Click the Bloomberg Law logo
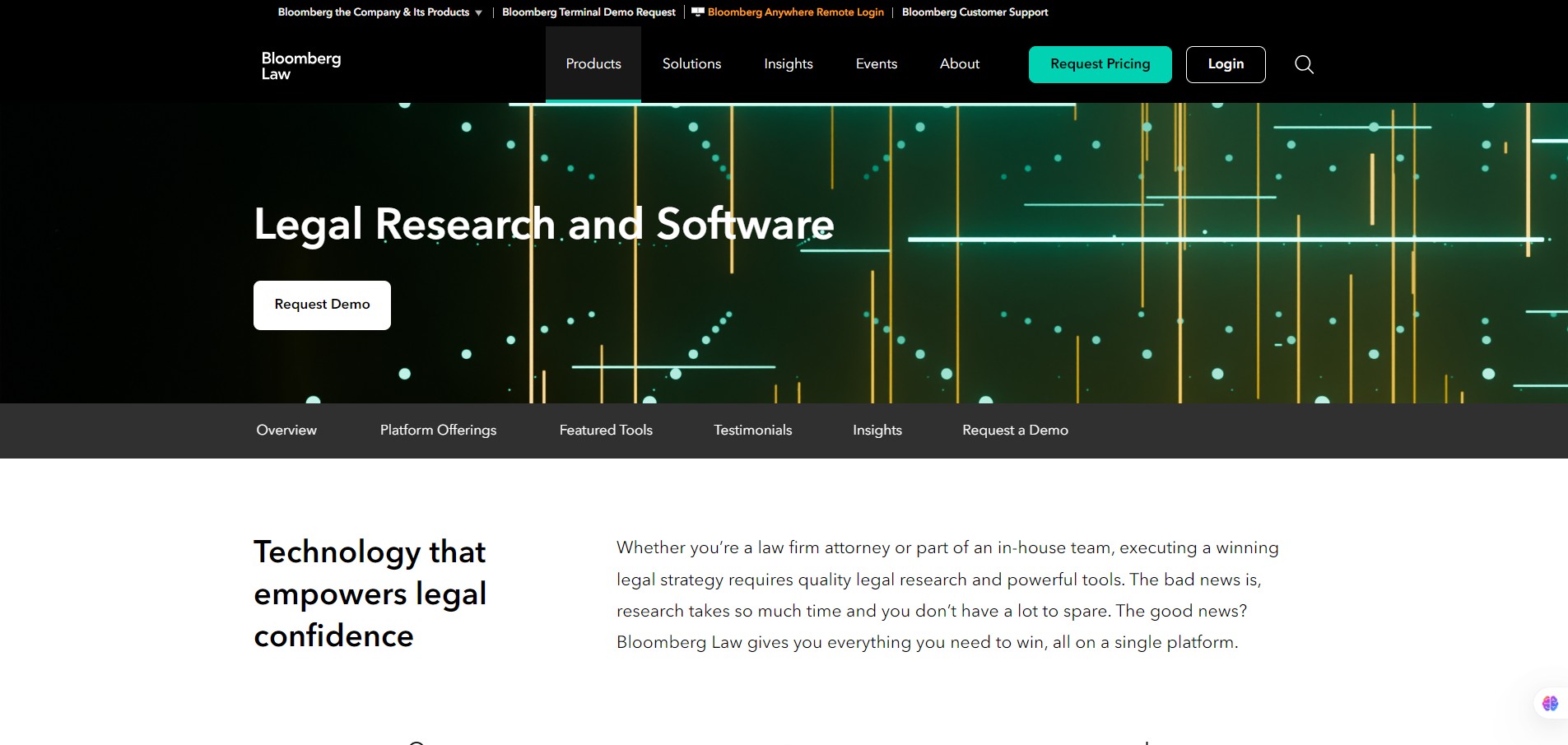The image size is (1568, 745). click(x=301, y=66)
